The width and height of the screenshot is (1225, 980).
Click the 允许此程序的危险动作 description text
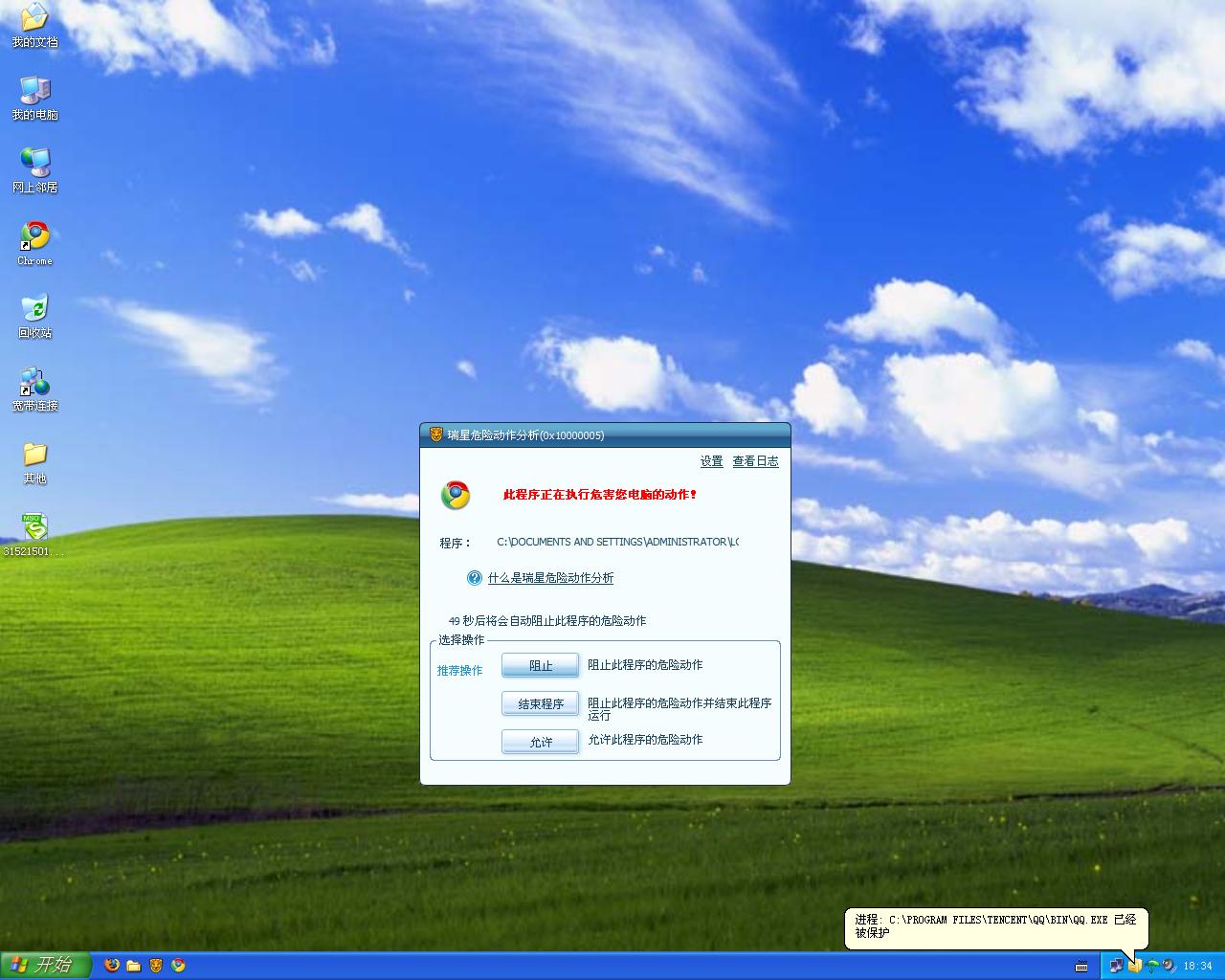coord(645,740)
